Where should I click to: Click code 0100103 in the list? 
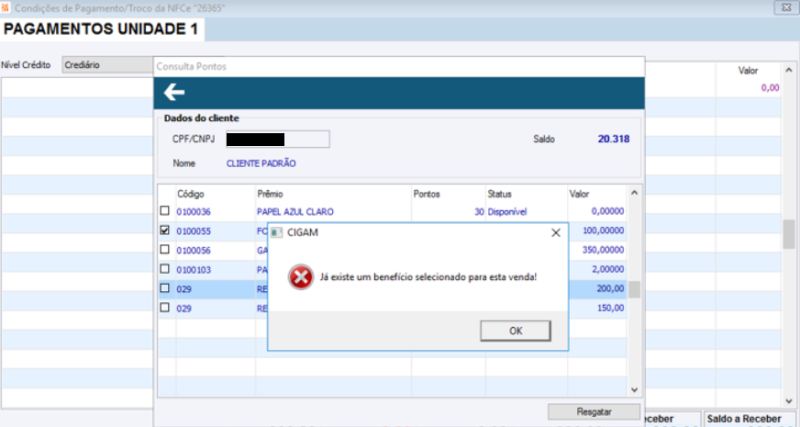[193, 270]
